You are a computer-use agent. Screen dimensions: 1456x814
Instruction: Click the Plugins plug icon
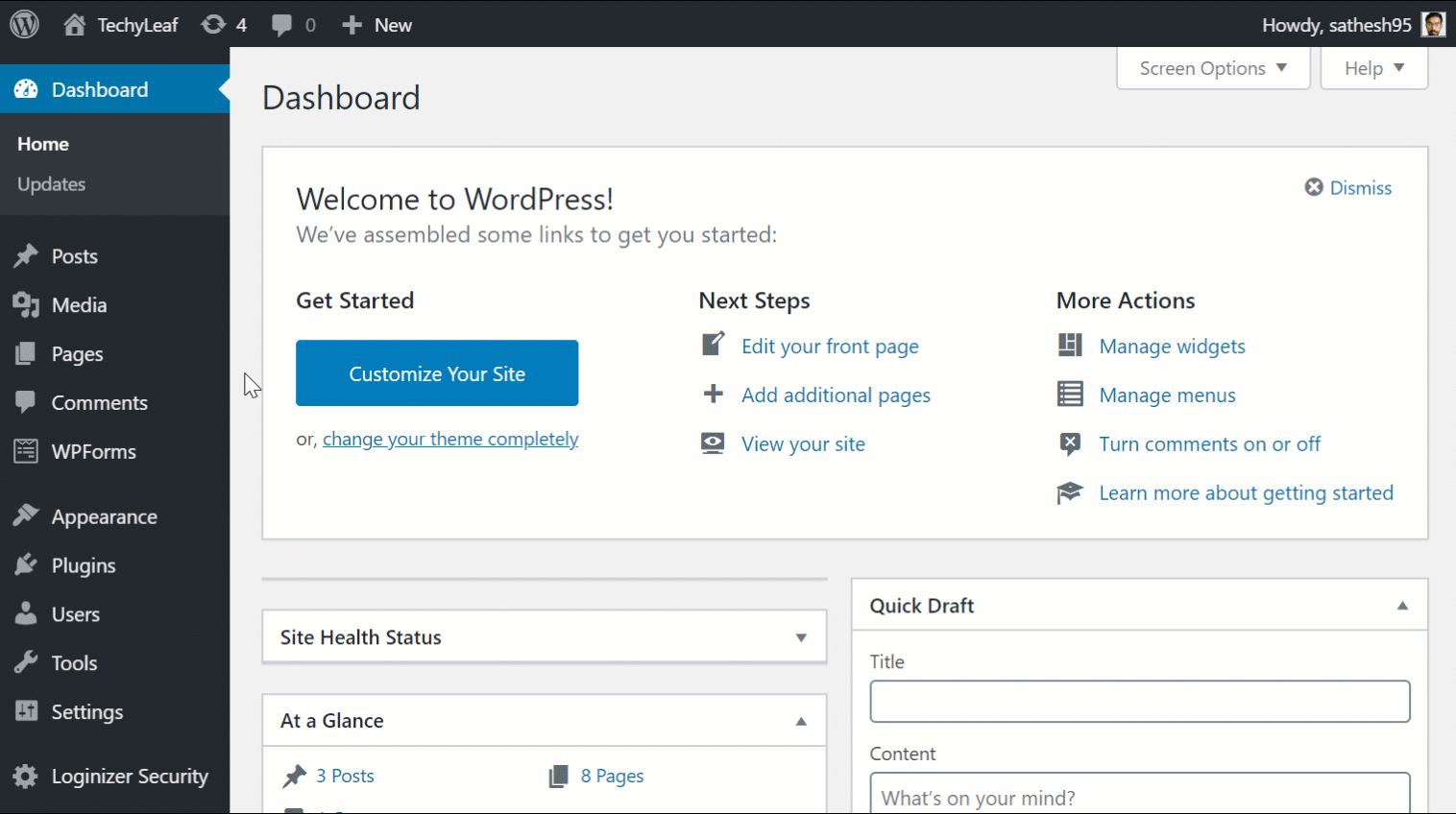pos(26,565)
